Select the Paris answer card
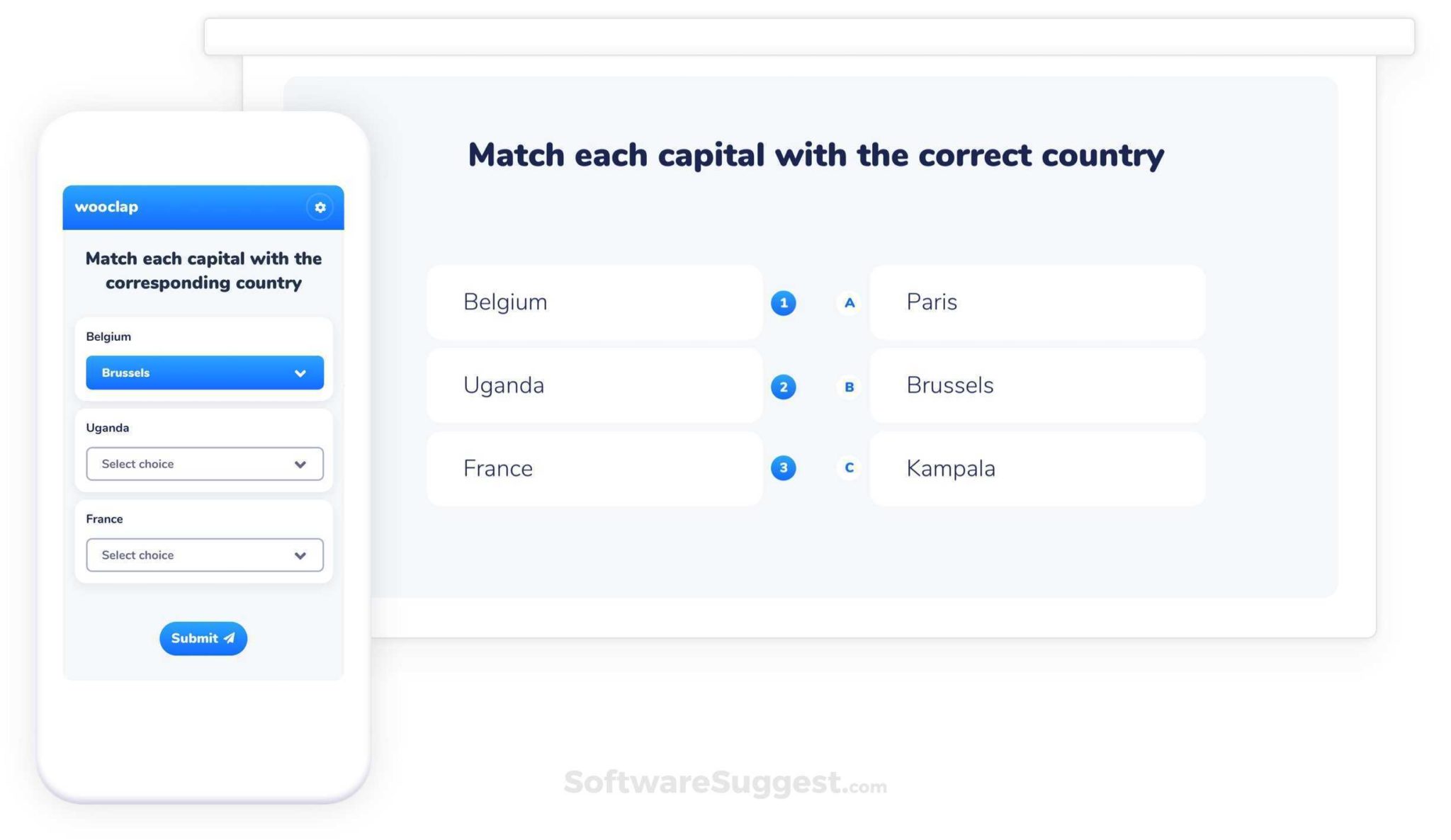This screenshot has height=840, width=1451. pos(1037,302)
